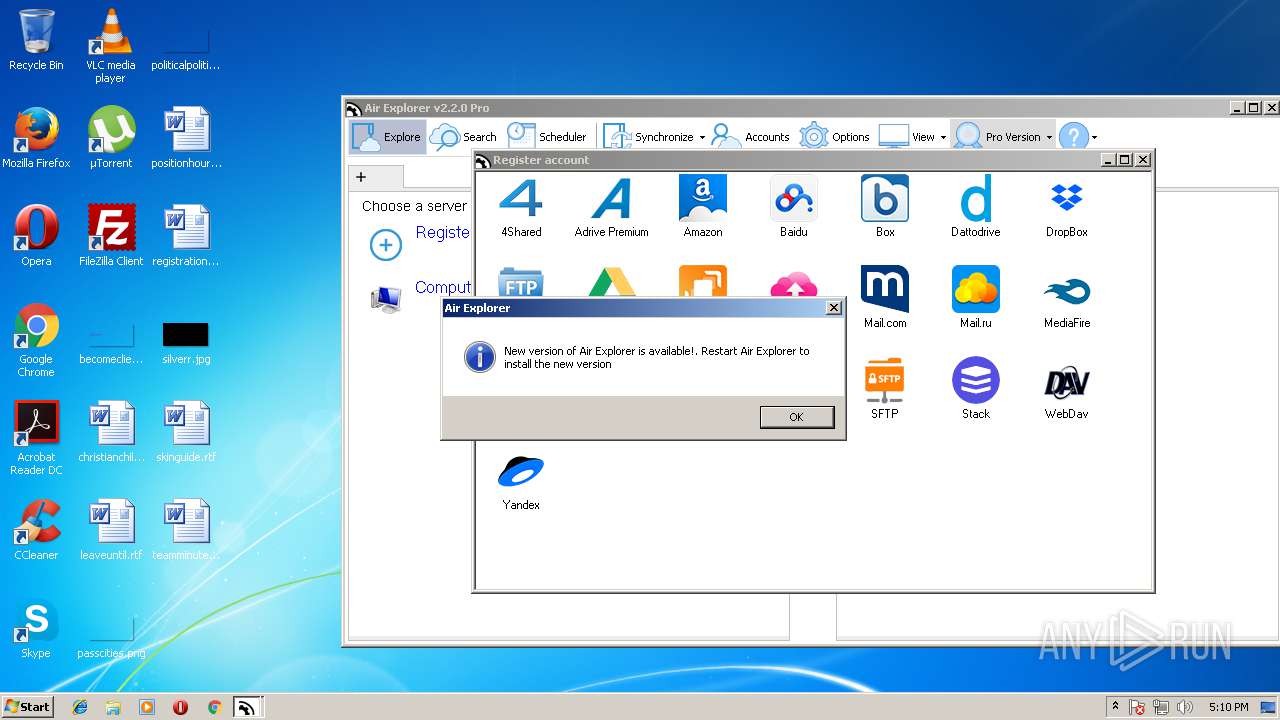The height and width of the screenshot is (720, 1280).
Task: Open the Explore toolbar button
Action: click(388, 137)
